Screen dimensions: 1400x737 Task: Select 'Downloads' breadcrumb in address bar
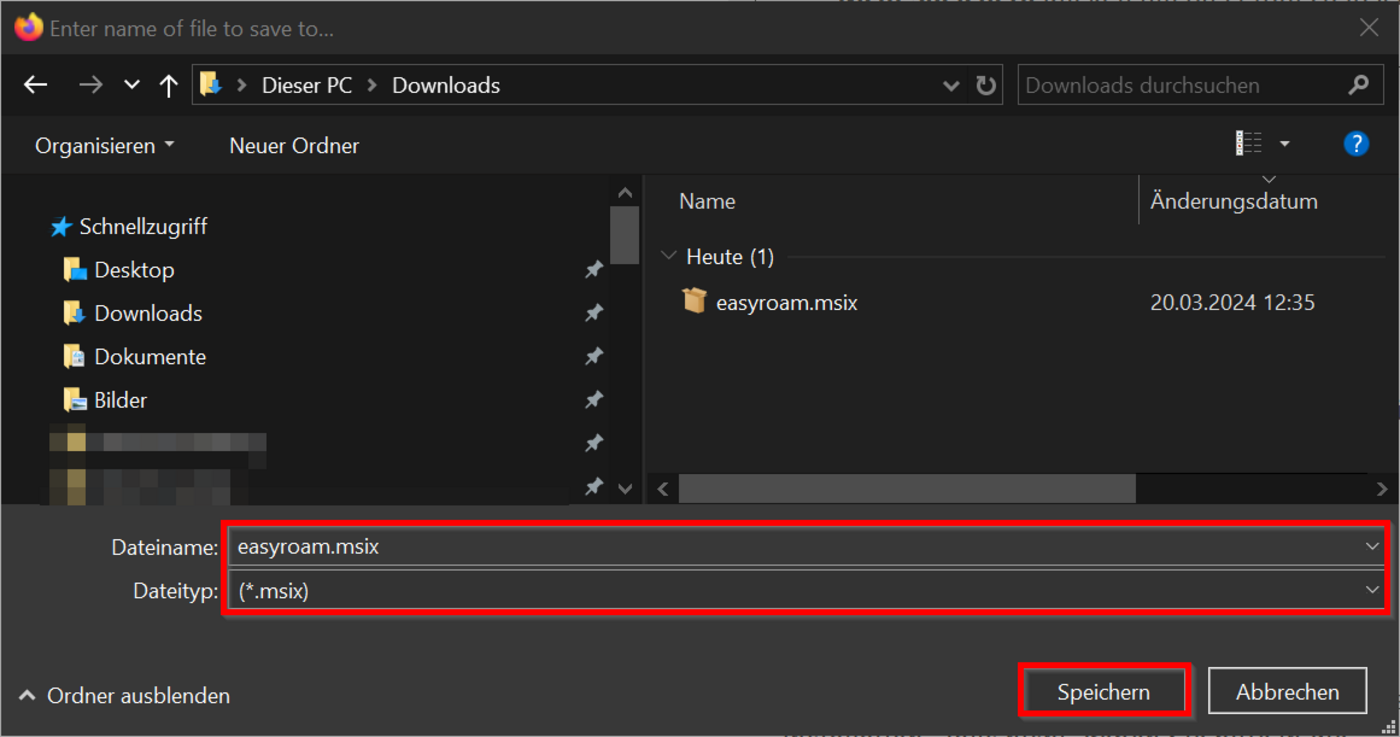[446, 85]
